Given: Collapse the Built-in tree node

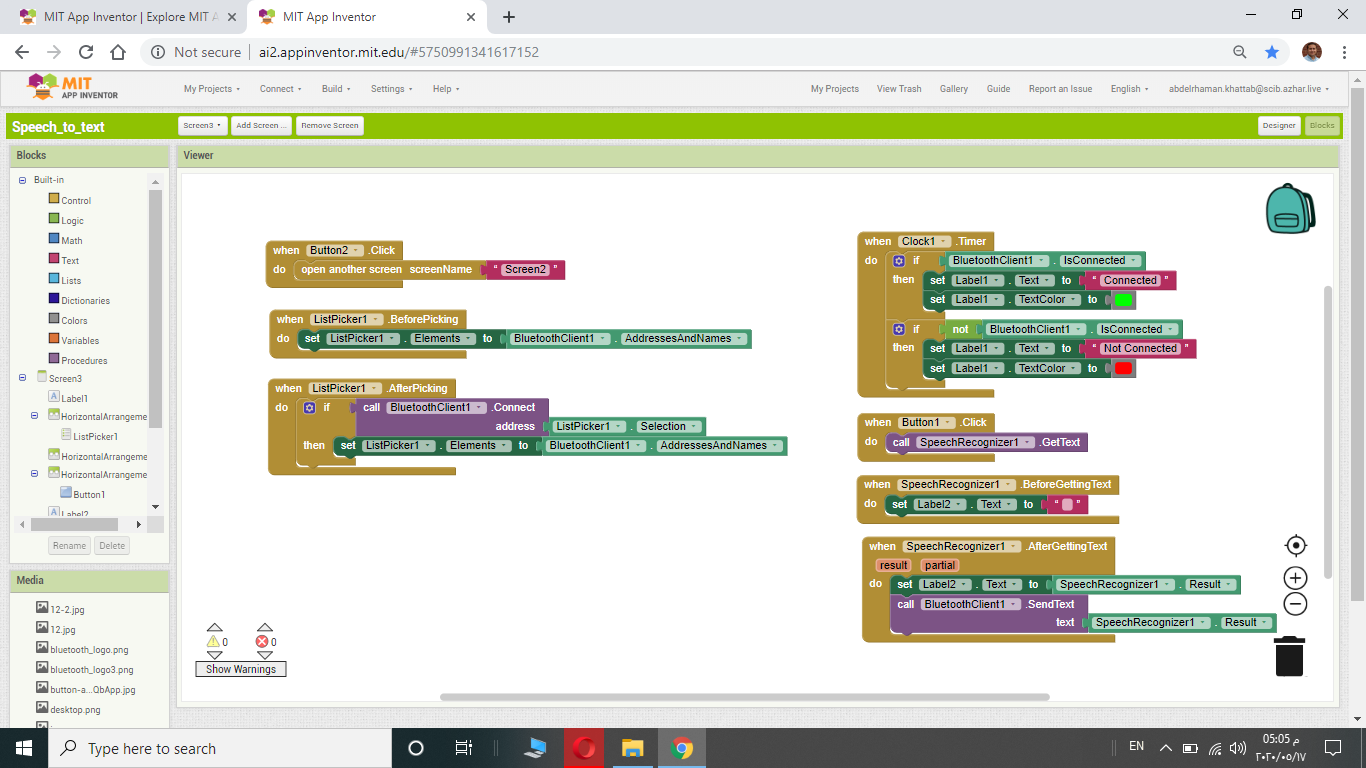Looking at the screenshot, I should click(22, 180).
